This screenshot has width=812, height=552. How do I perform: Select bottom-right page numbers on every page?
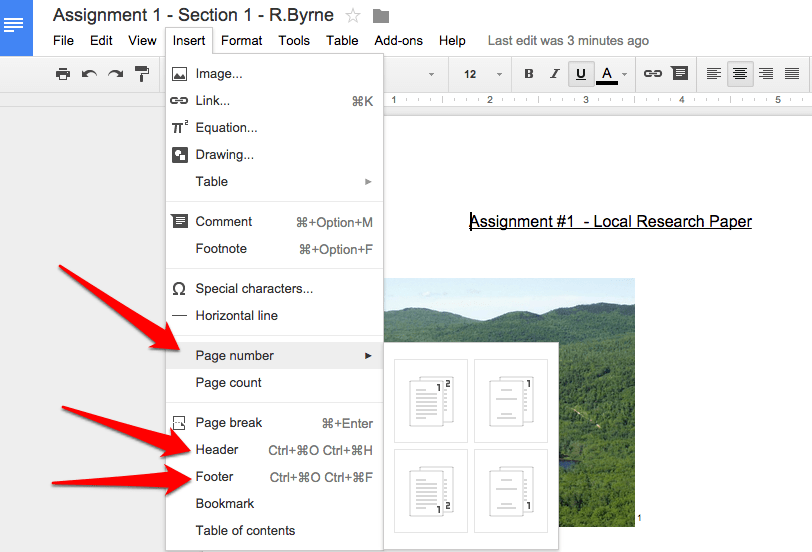[x=431, y=491]
